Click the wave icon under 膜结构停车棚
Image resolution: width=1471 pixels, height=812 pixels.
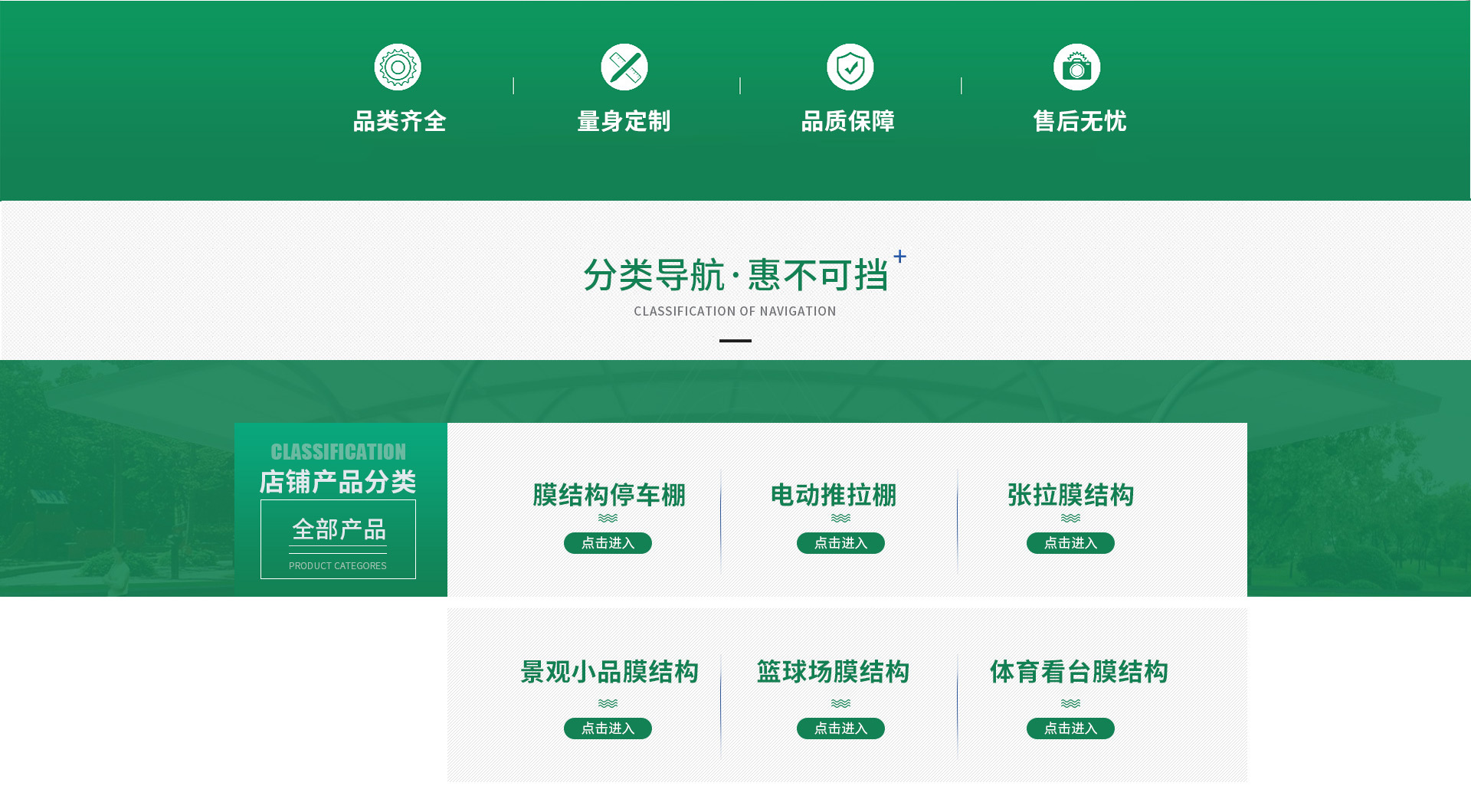(608, 519)
